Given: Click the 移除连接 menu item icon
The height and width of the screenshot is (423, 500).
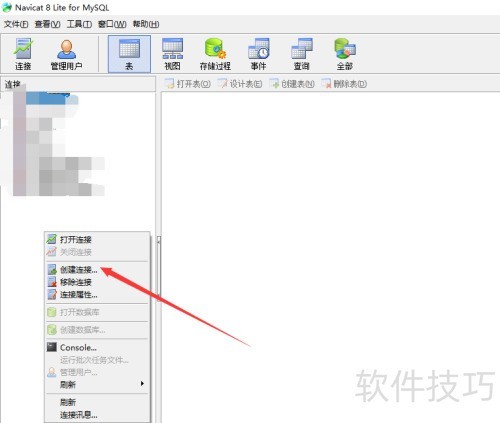Looking at the screenshot, I should [x=52, y=282].
